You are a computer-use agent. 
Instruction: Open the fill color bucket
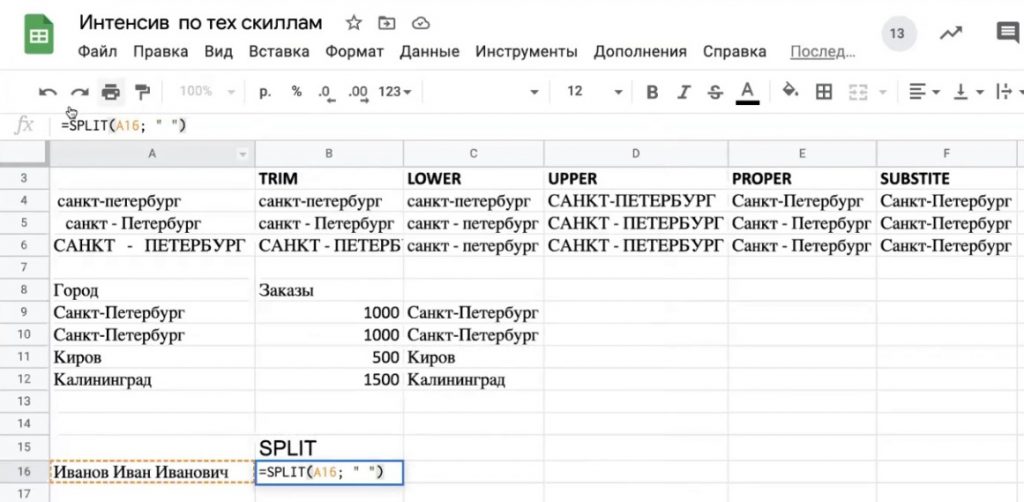[x=790, y=91]
